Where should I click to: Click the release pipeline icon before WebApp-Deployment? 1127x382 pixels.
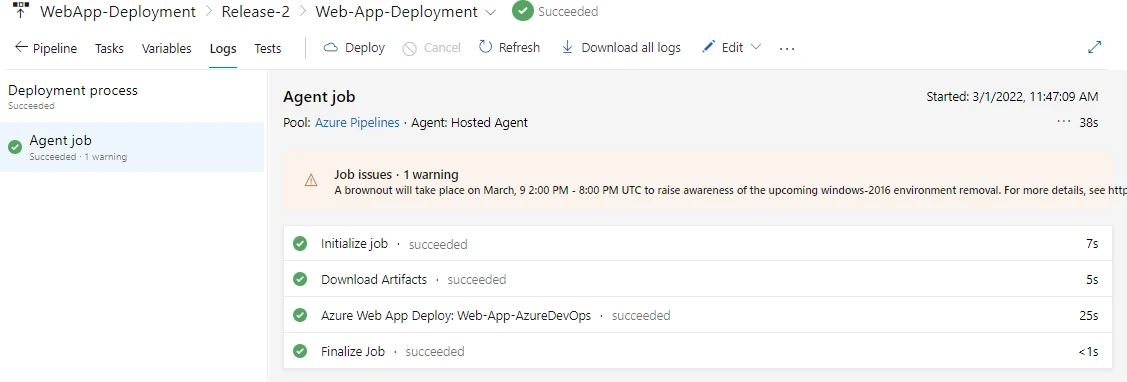coord(21,9)
